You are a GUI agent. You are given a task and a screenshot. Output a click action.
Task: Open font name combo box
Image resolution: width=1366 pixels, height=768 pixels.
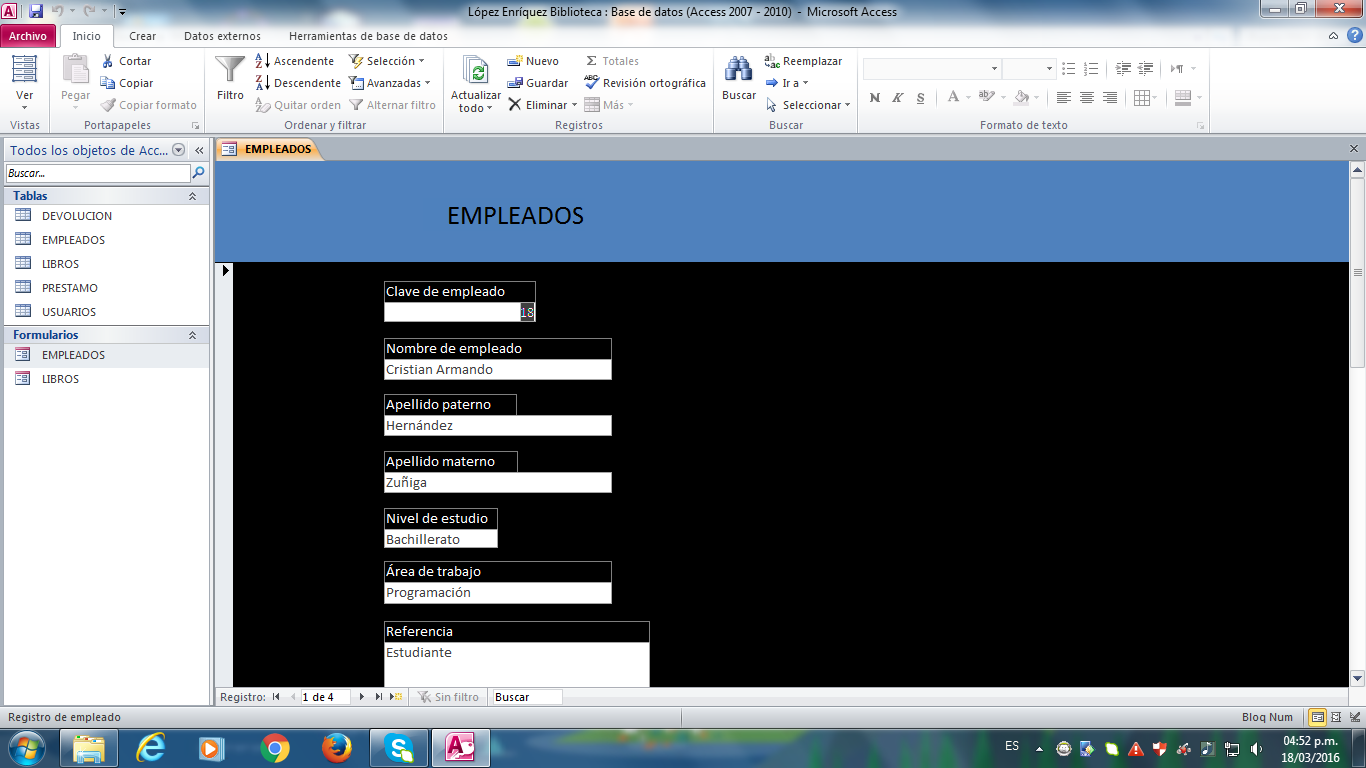[932, 69]
